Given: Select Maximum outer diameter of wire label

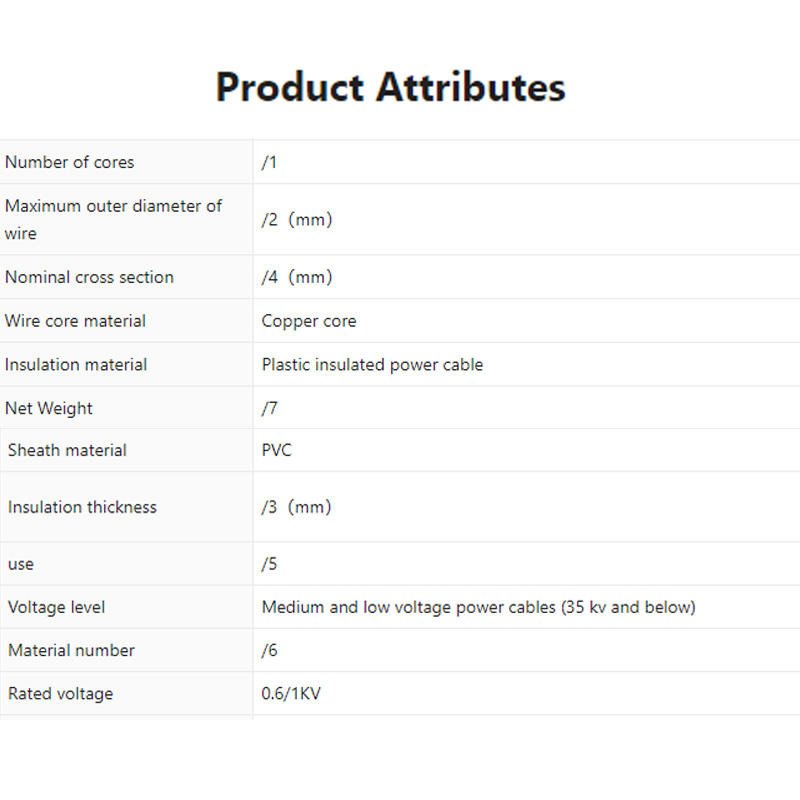Looking at the screenshot, I should pos(113,219).
